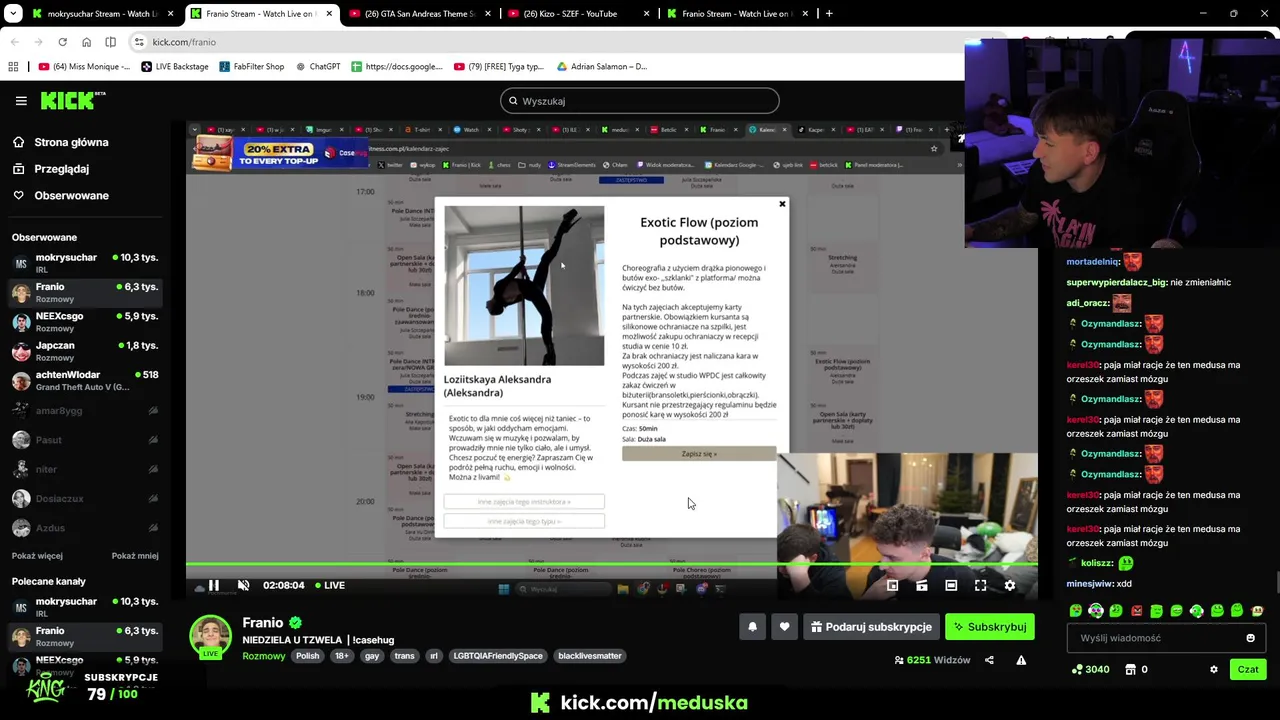This screenshot has height=720, width=1280.
Task: Jump to LIVE position indicator
Action: 330,585
